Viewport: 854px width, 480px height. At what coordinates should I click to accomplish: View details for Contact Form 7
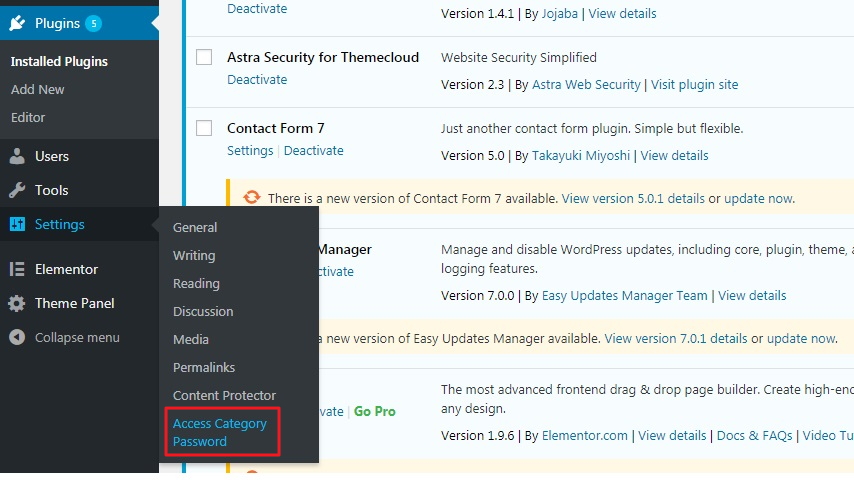(x=674, y=155)
